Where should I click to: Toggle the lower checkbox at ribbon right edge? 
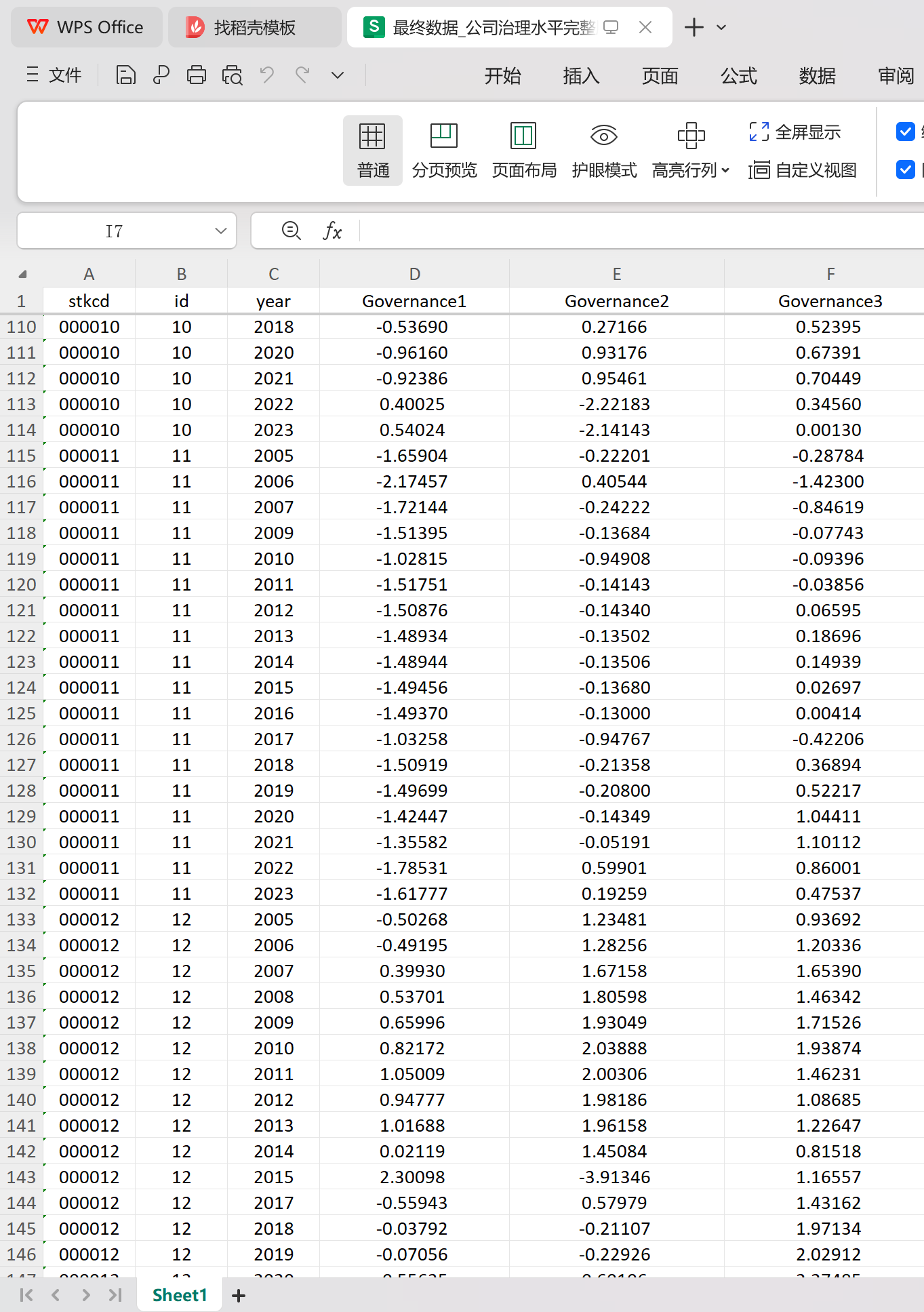point(905,170)
